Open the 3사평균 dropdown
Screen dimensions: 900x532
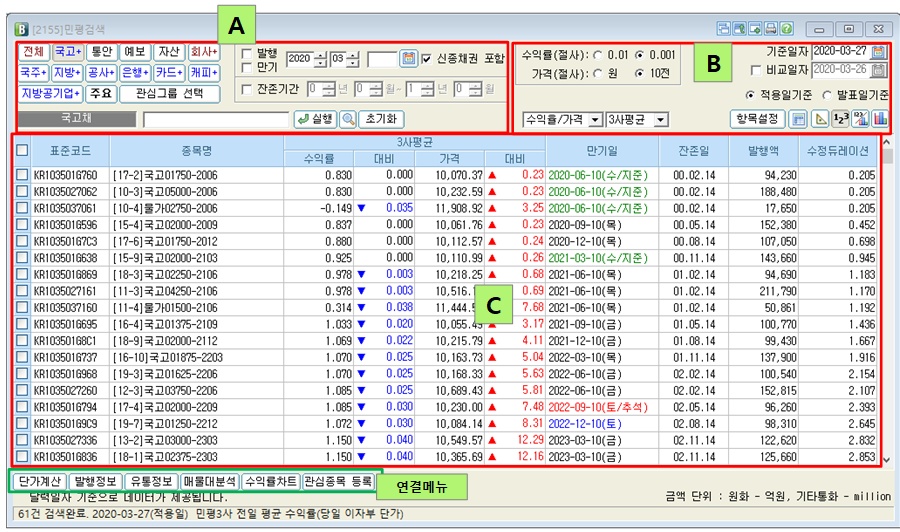tap(637, 119)
